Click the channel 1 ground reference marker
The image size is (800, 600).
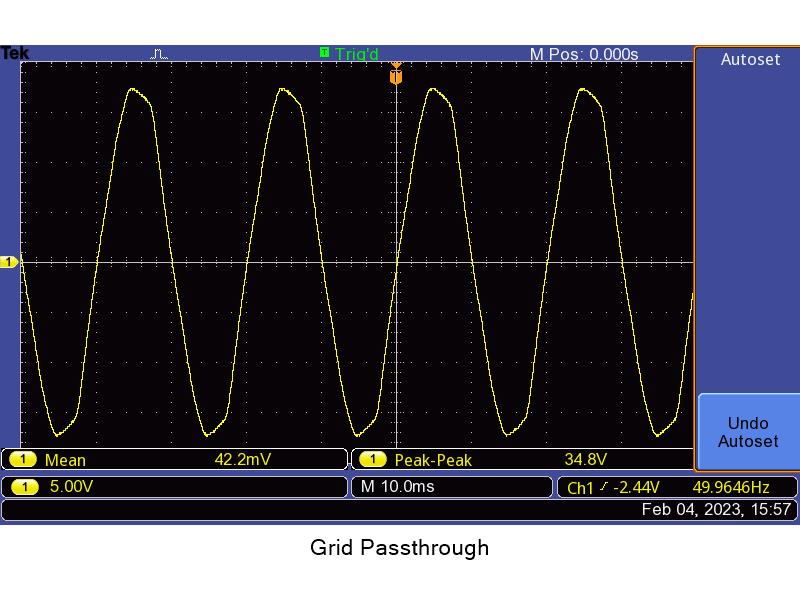(x=9, y=262)
